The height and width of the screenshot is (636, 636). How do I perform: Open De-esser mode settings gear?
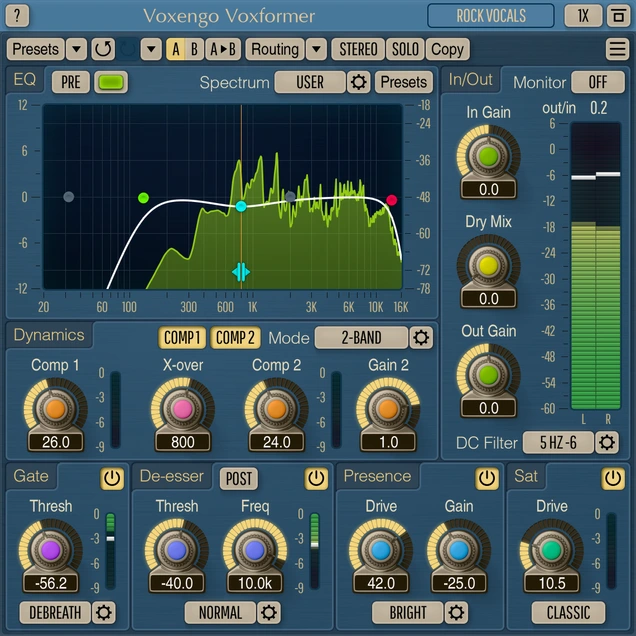[x=269, y=612]
